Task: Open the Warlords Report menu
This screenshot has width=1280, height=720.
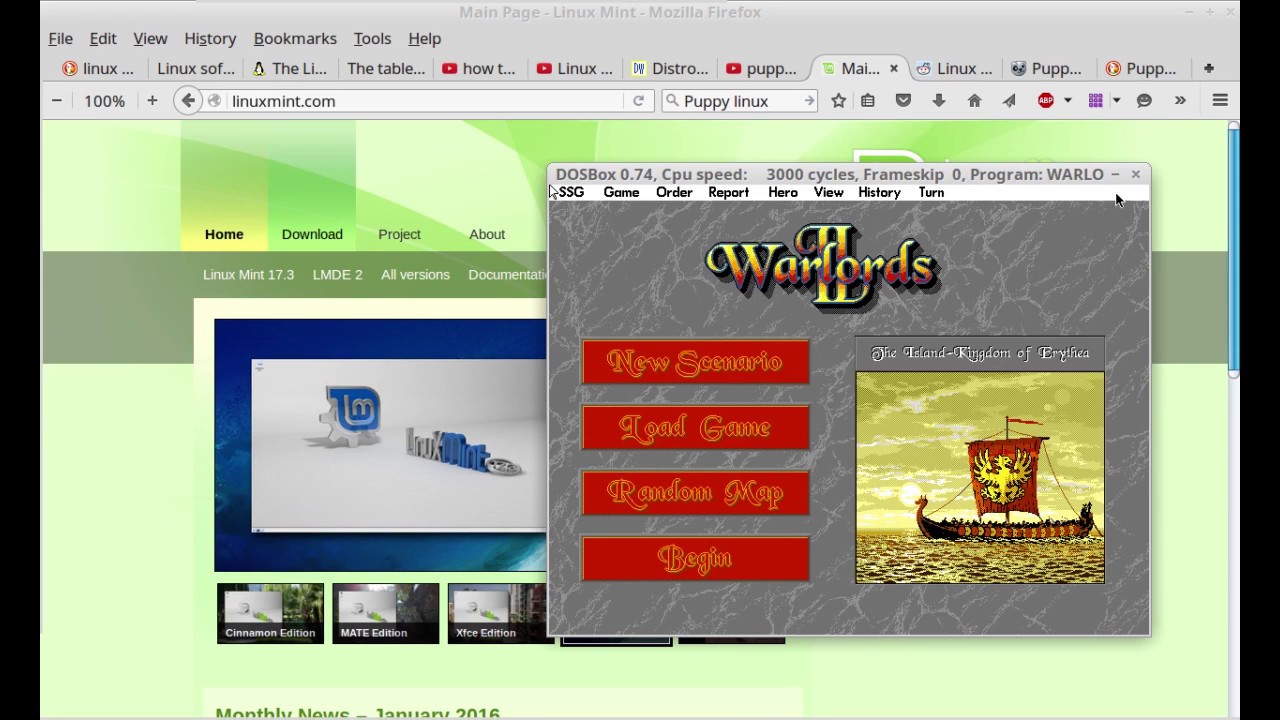Action: coord(728,192)
